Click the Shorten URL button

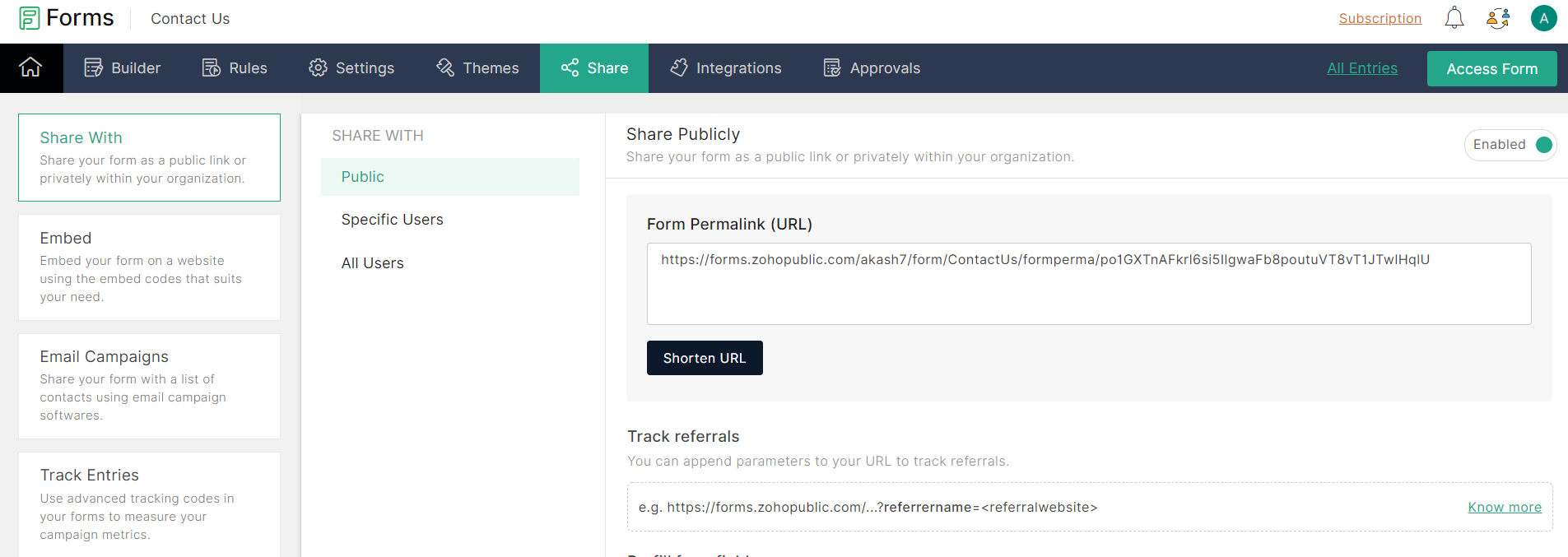click(x=705, y=358)
